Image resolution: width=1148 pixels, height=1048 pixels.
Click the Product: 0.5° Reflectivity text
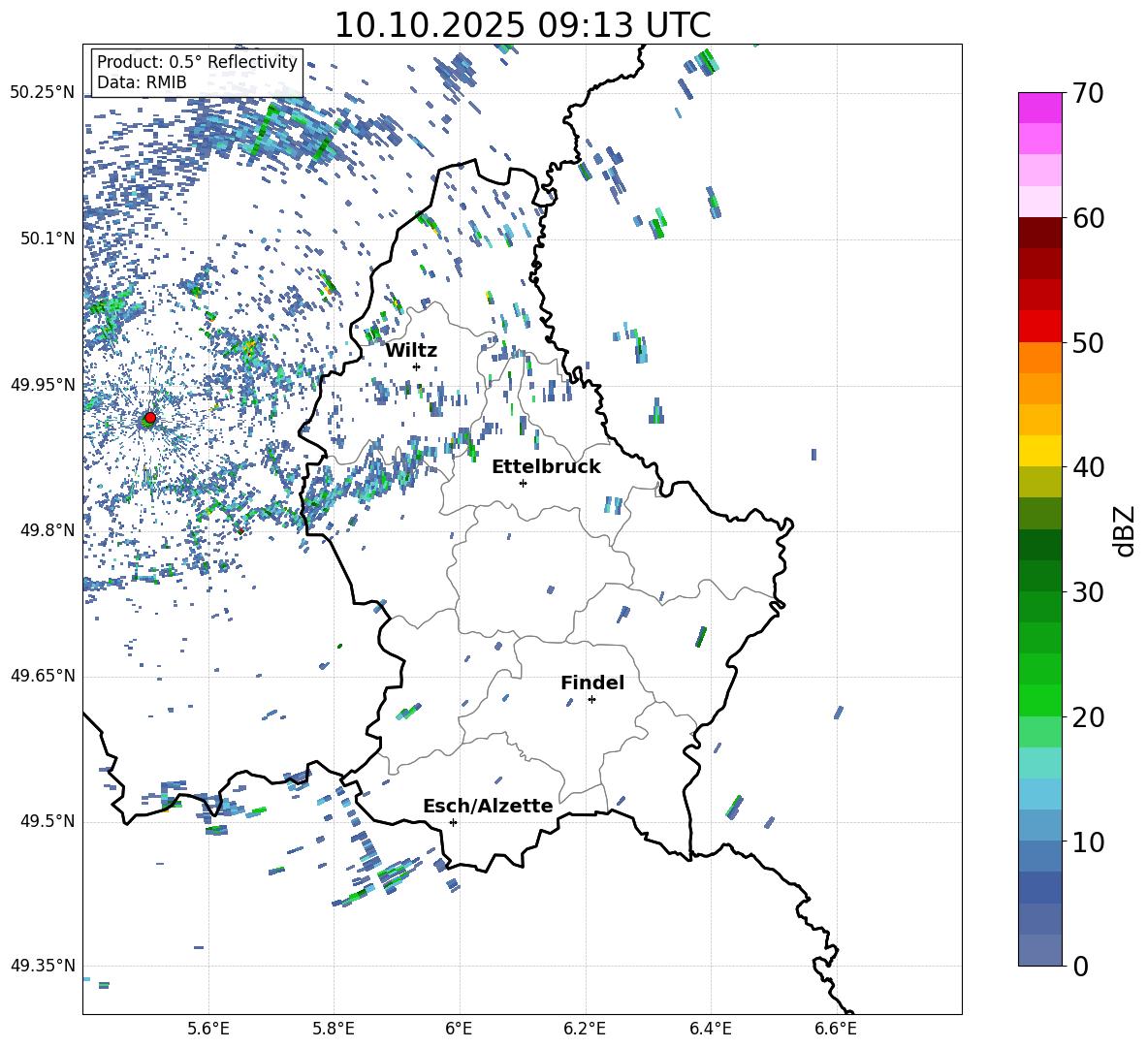197,62
